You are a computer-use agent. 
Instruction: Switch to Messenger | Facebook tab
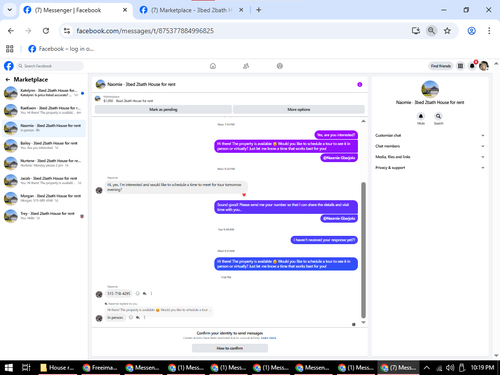point(76,10)
